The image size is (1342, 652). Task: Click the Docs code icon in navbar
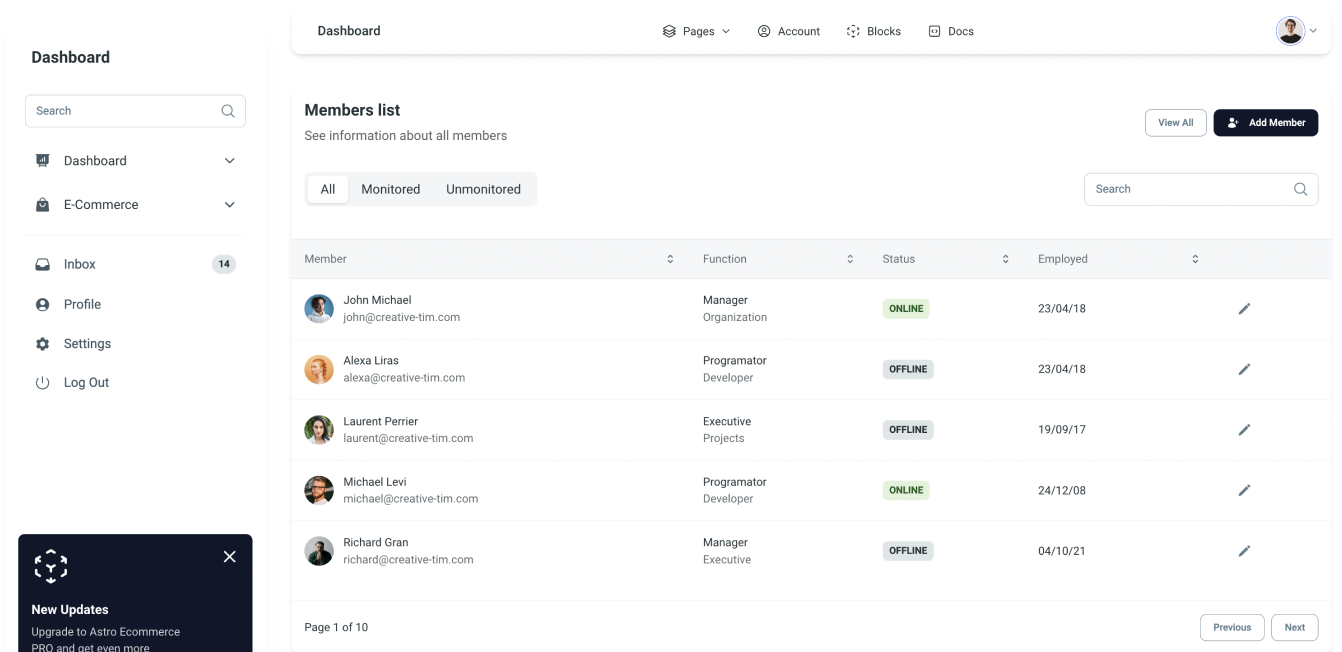934,32
